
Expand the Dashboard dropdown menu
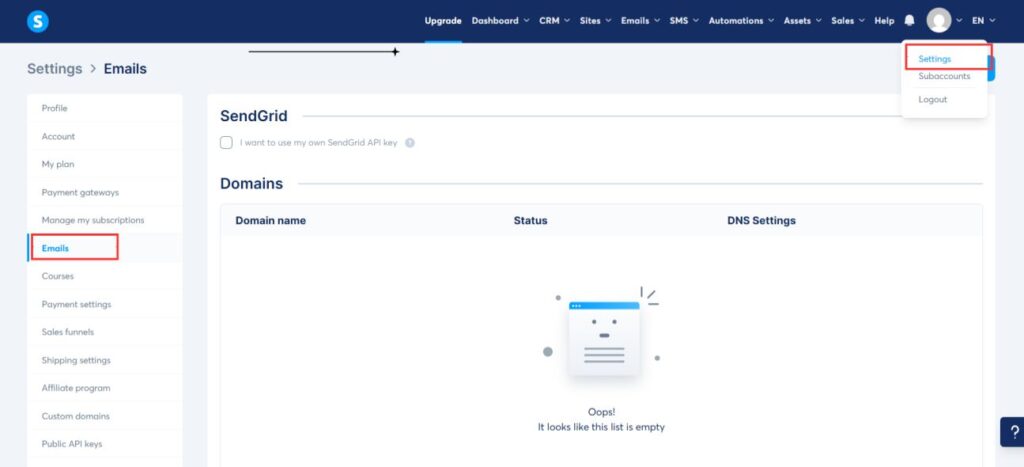coord(500,21)
